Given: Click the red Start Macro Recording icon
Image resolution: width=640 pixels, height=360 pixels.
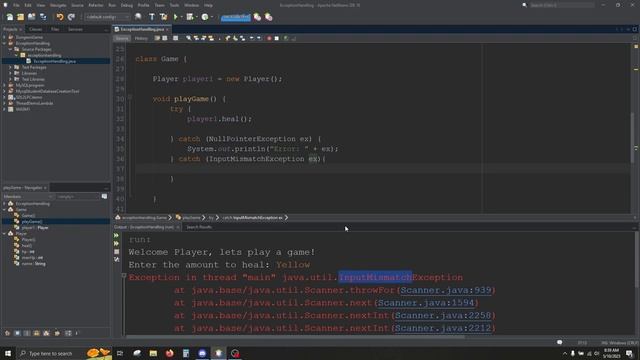Looking at the screenshot, I should 269,38.
